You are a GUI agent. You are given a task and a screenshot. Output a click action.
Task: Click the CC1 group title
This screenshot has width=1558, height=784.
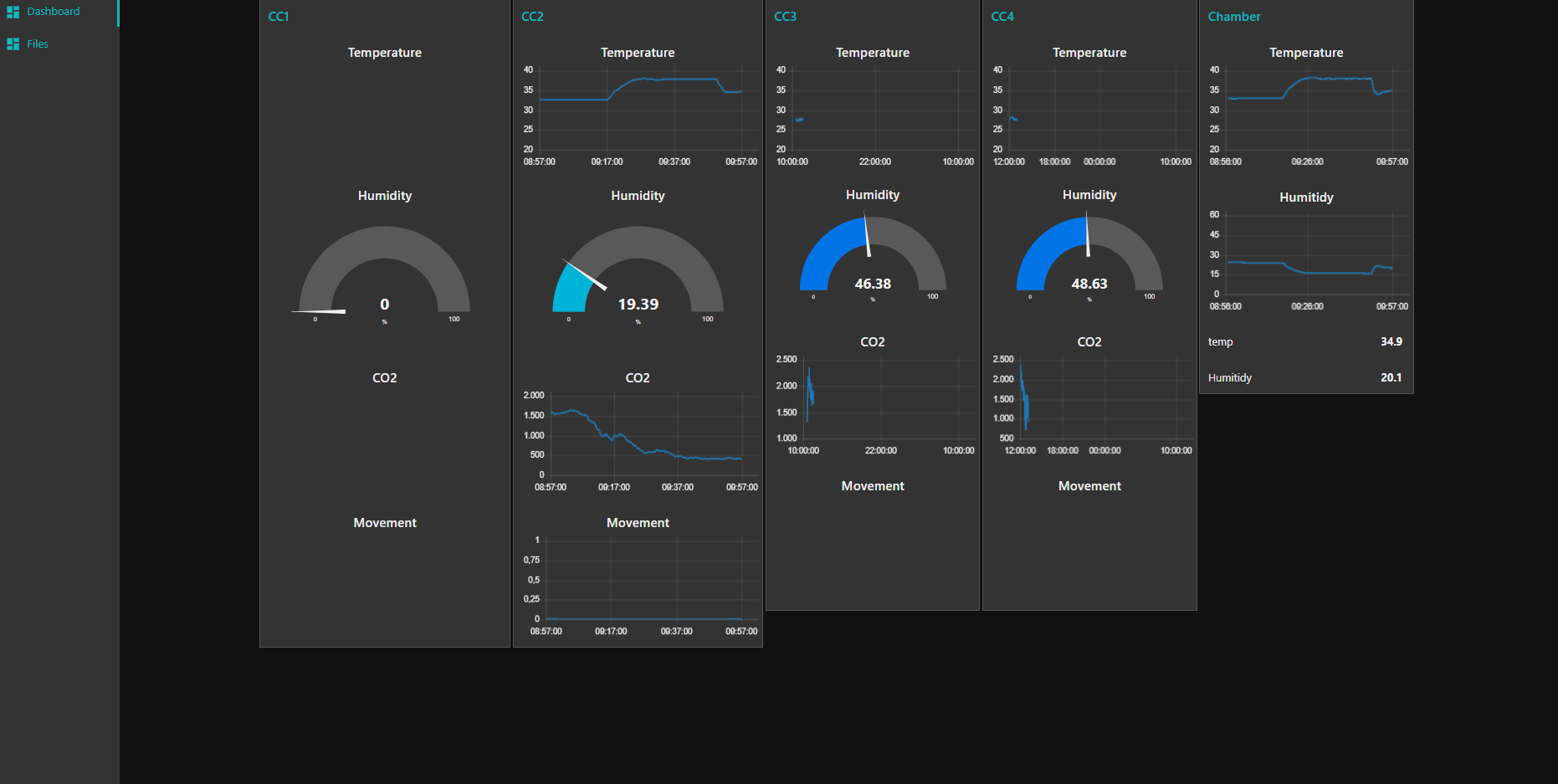tap(279, 17)
